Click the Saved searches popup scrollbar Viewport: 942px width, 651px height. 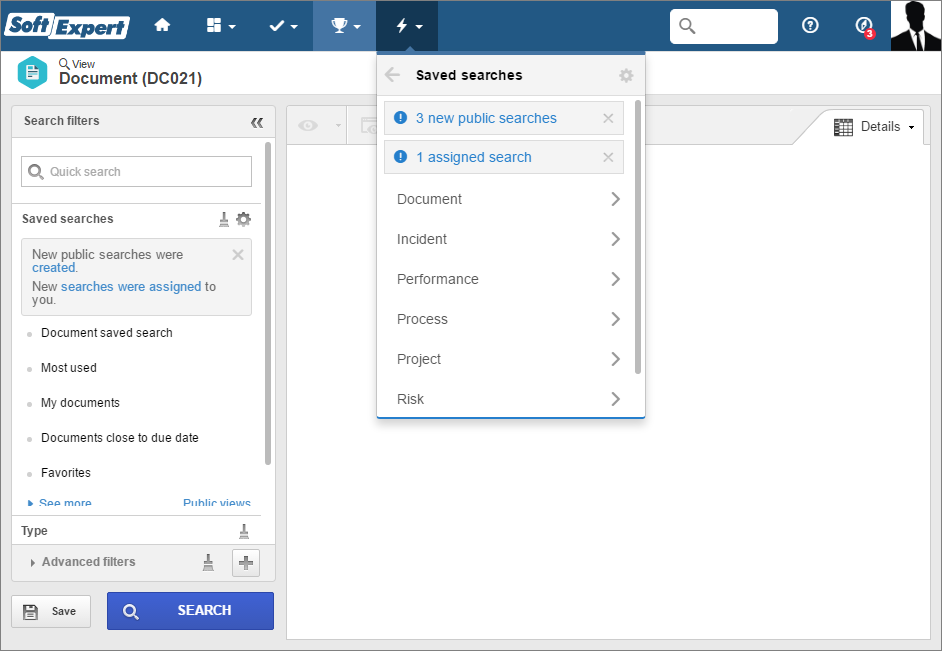pyautogui.click(x=637, y=237)
